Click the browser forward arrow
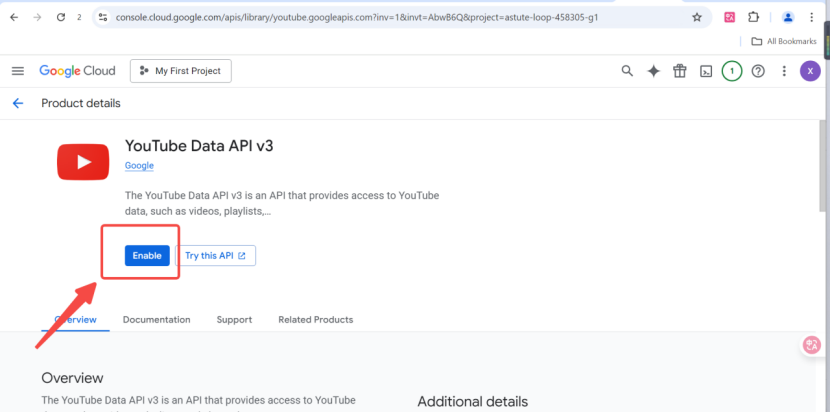This screenshot has width=830, height=412. [37, 17]
